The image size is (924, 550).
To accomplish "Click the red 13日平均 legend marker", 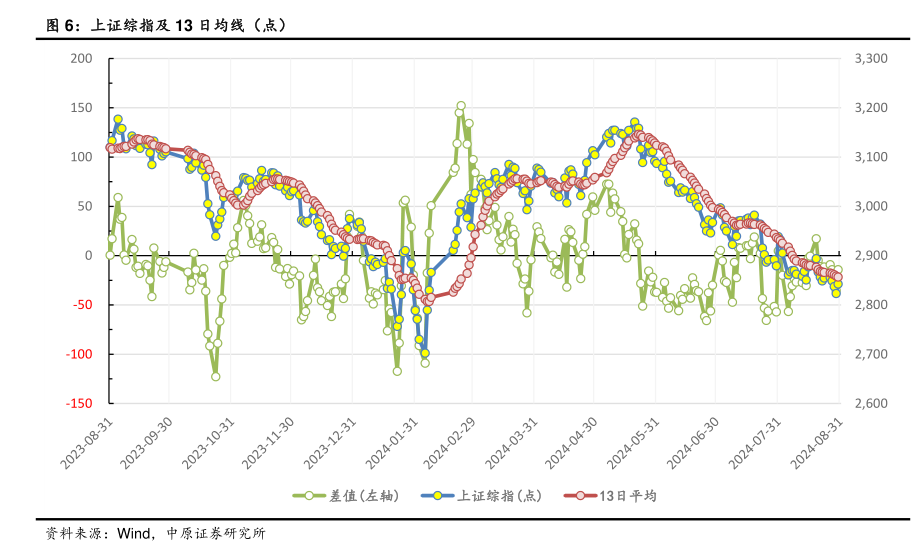I will 578,495.
